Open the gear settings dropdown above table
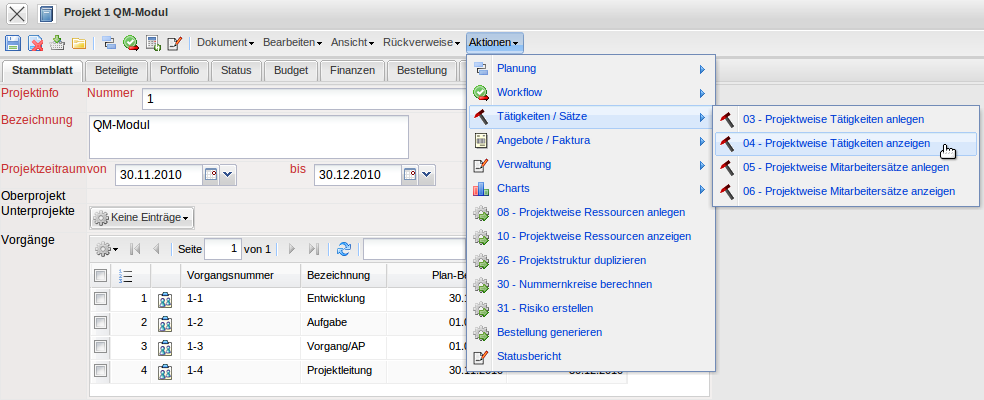The image size is (984, 400). (x=106, y=249)
